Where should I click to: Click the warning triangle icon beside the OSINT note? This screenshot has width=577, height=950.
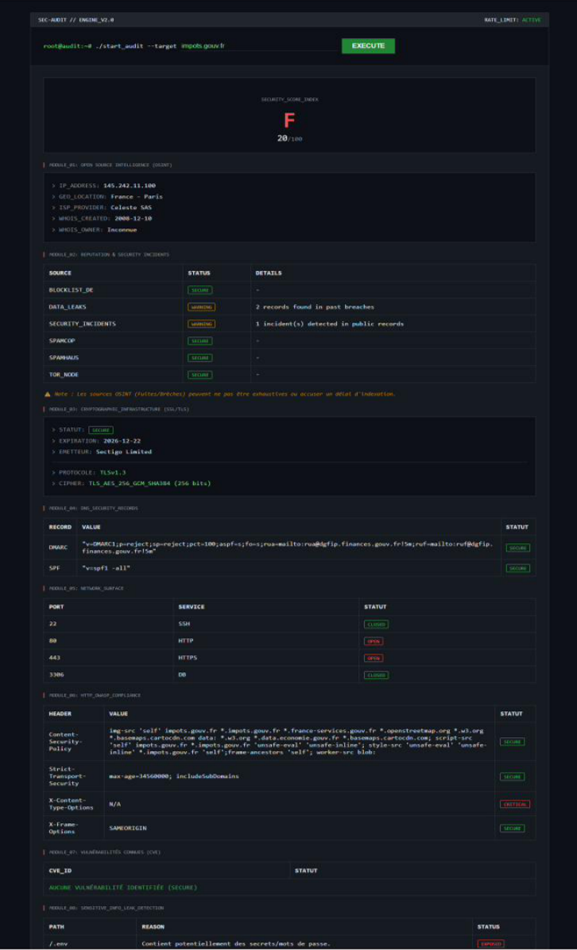coord(47,394)
